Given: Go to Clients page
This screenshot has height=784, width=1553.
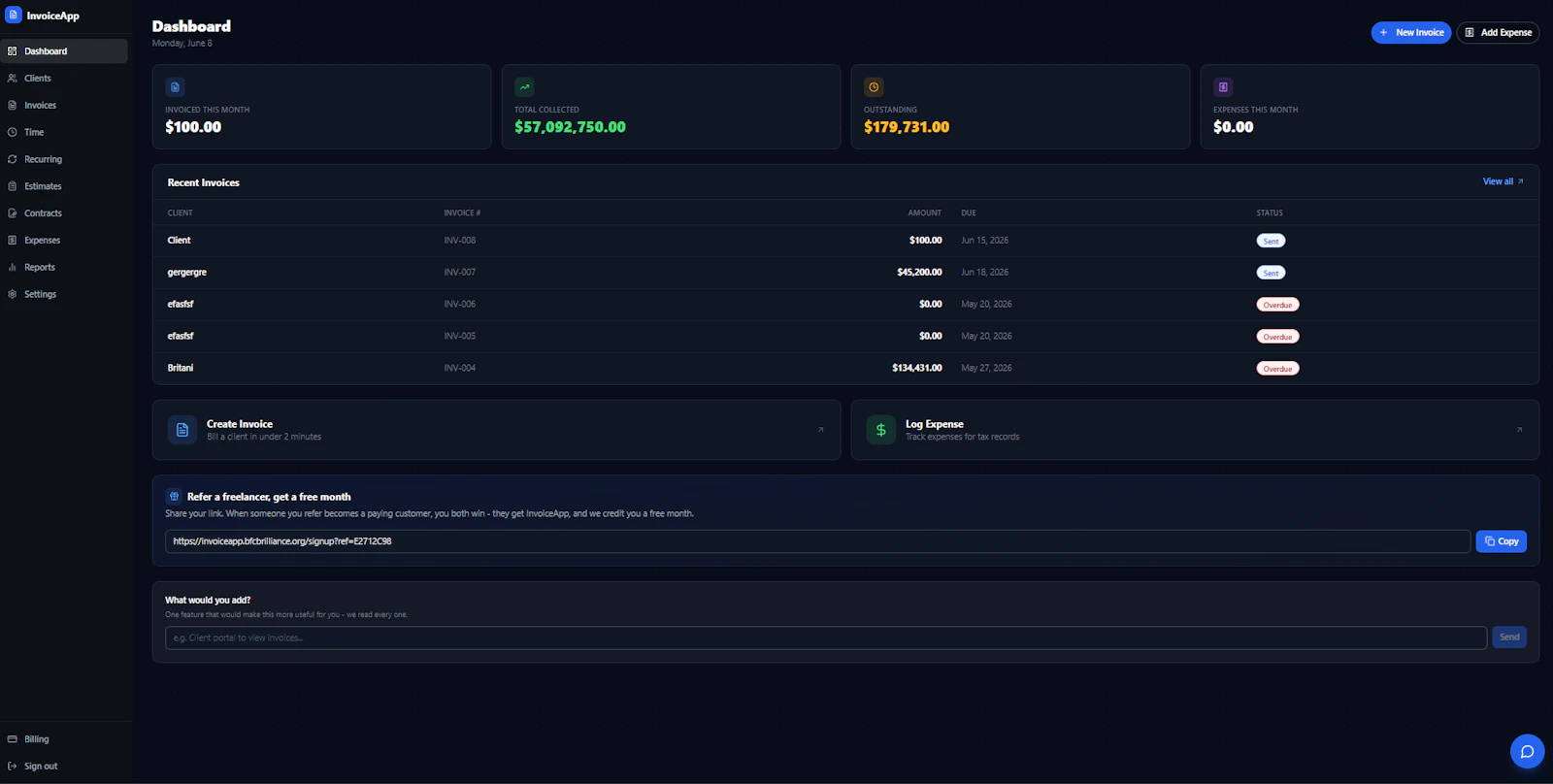Looking at the screenshot, I should [x=64, y=79].
